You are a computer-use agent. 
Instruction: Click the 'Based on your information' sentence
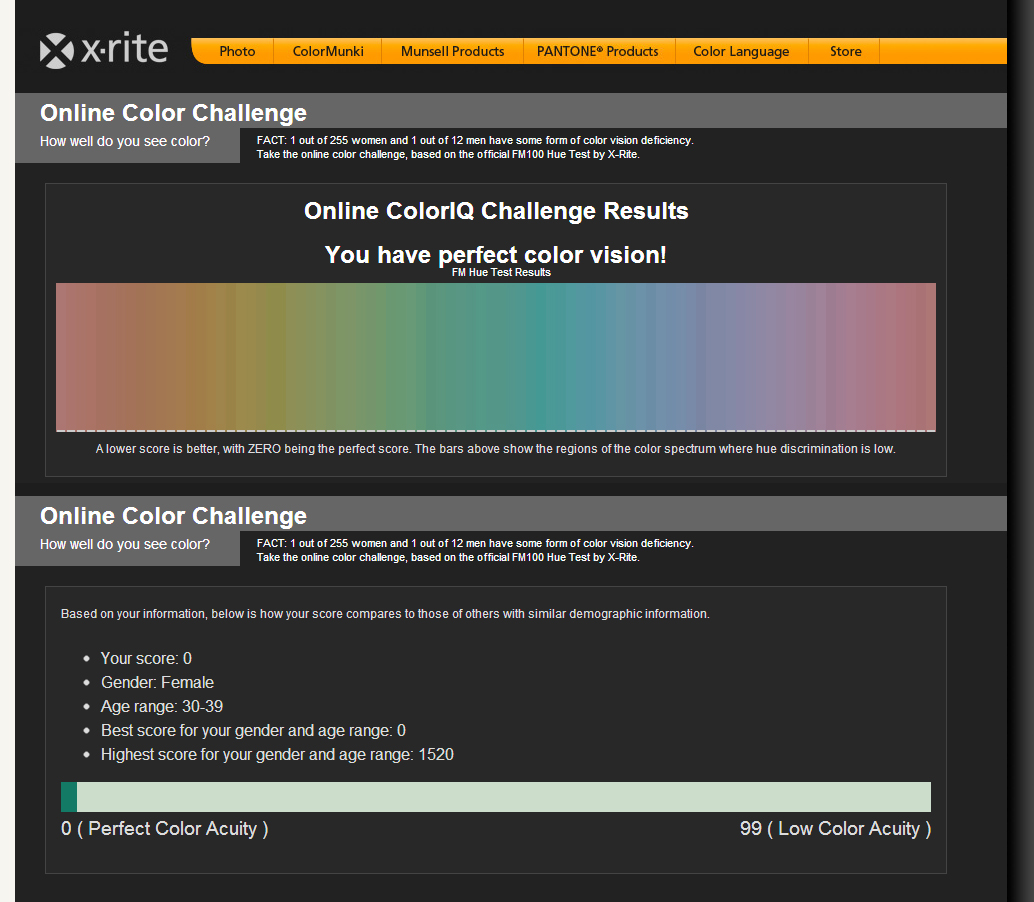click(385, 614)
